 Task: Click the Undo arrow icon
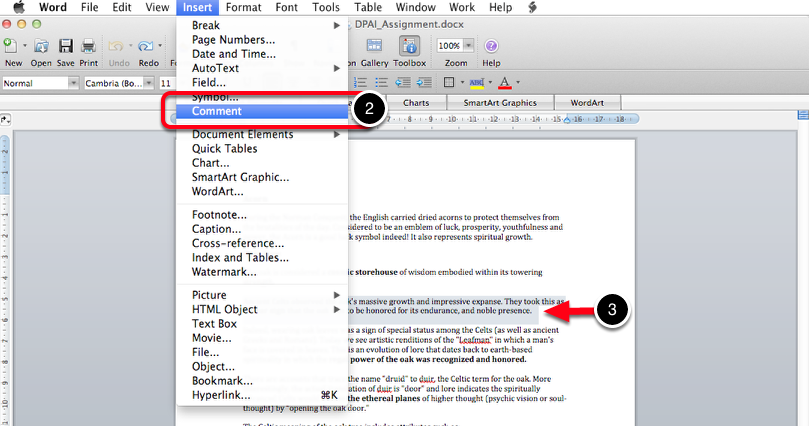coord(115,46)
